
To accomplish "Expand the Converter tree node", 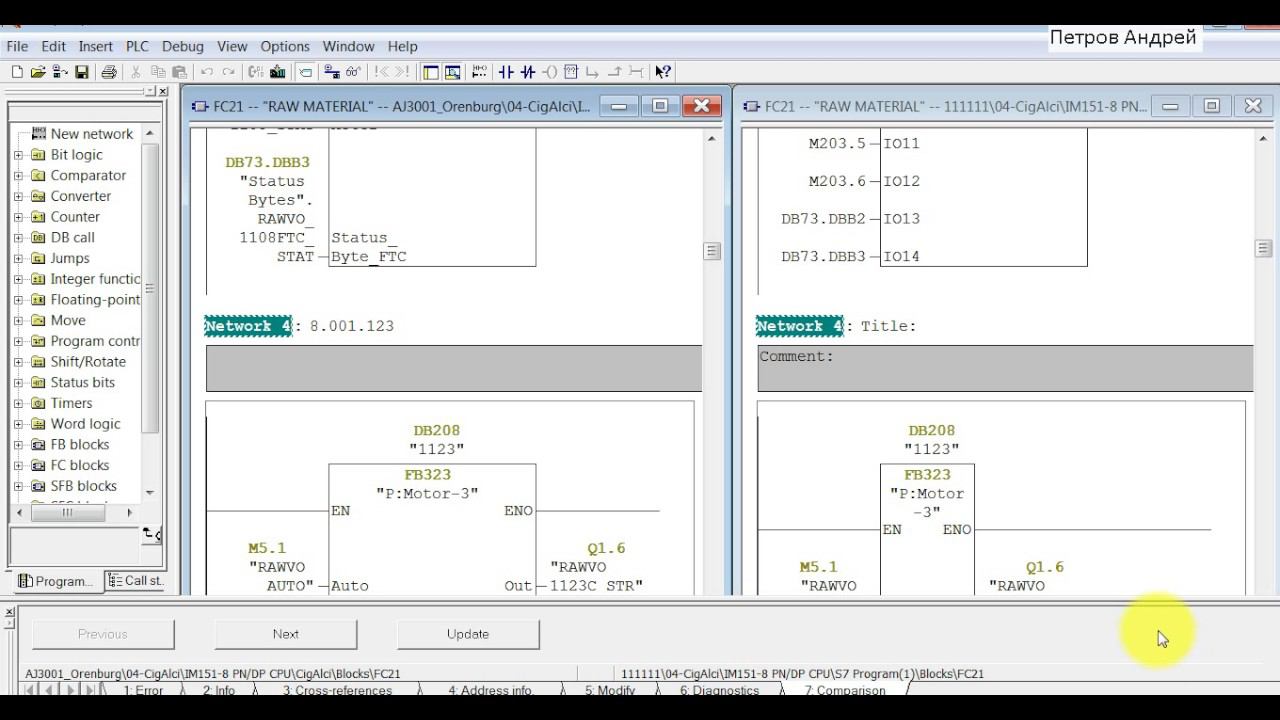I will 18,197.
